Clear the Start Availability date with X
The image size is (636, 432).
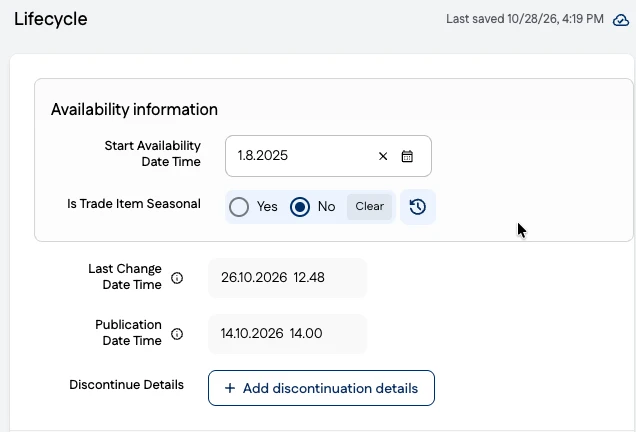coord(382,156)
